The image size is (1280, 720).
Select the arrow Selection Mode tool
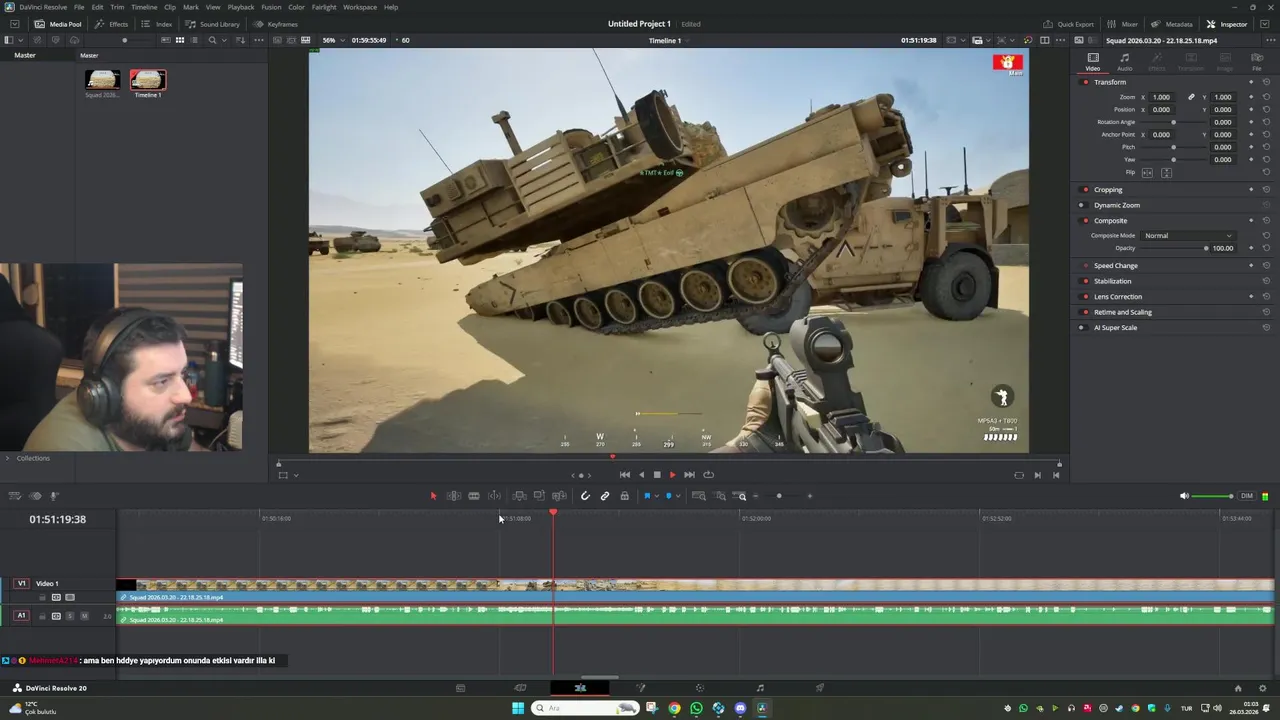click(x=433, y=496)
